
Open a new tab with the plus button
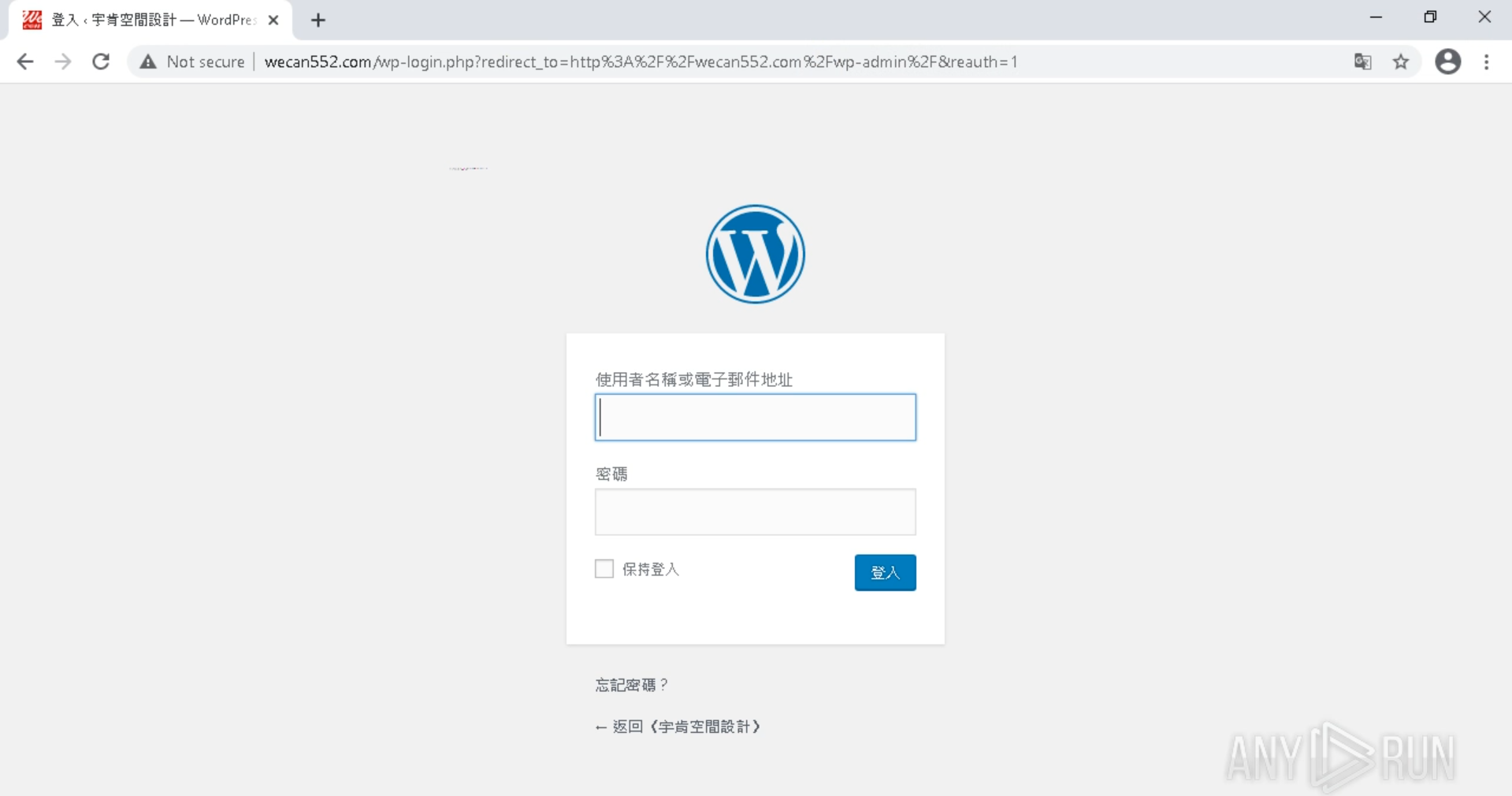coord(318,20)
